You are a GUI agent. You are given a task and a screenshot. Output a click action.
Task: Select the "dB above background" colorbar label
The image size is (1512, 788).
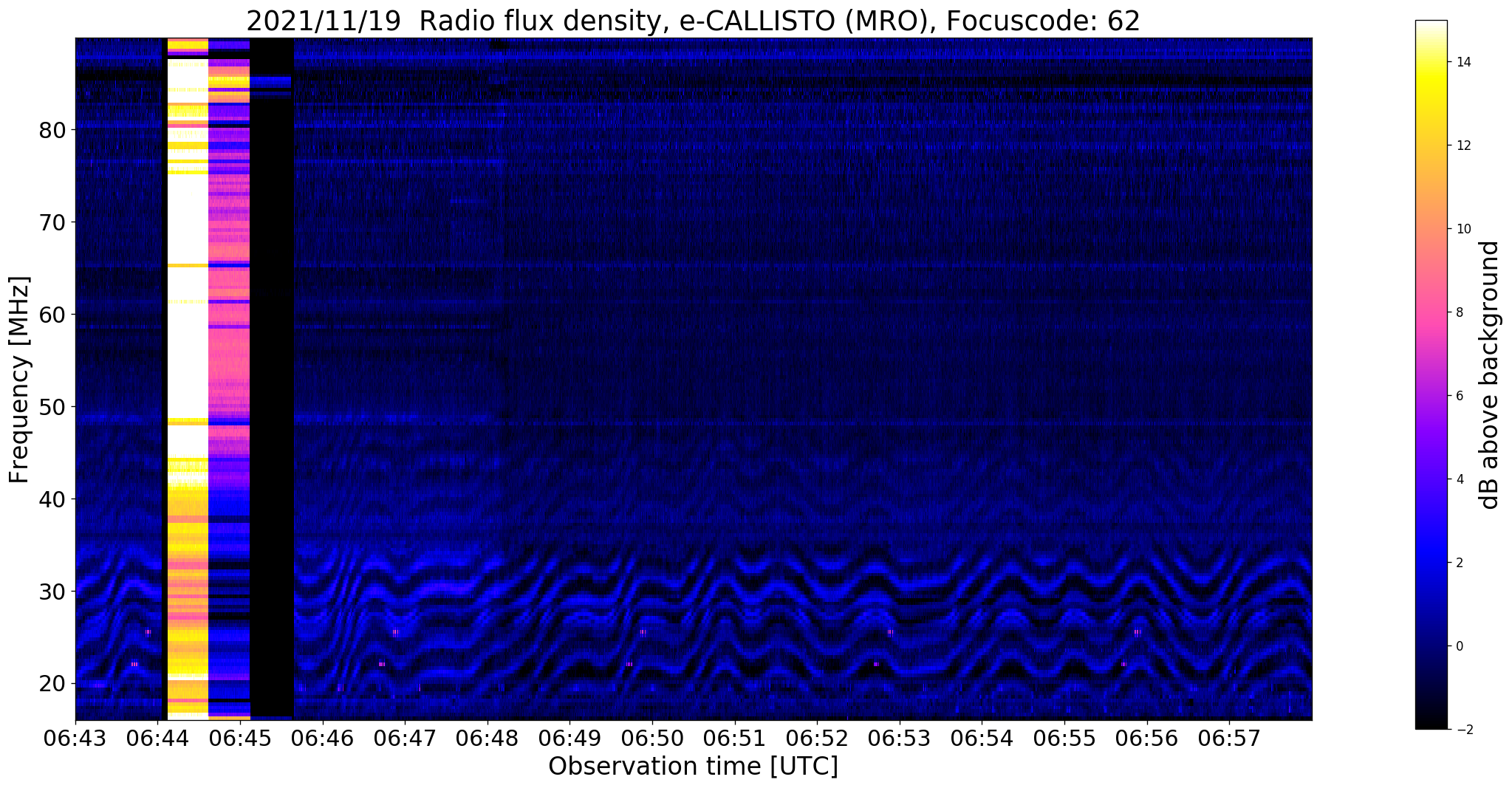(1490, 375)
